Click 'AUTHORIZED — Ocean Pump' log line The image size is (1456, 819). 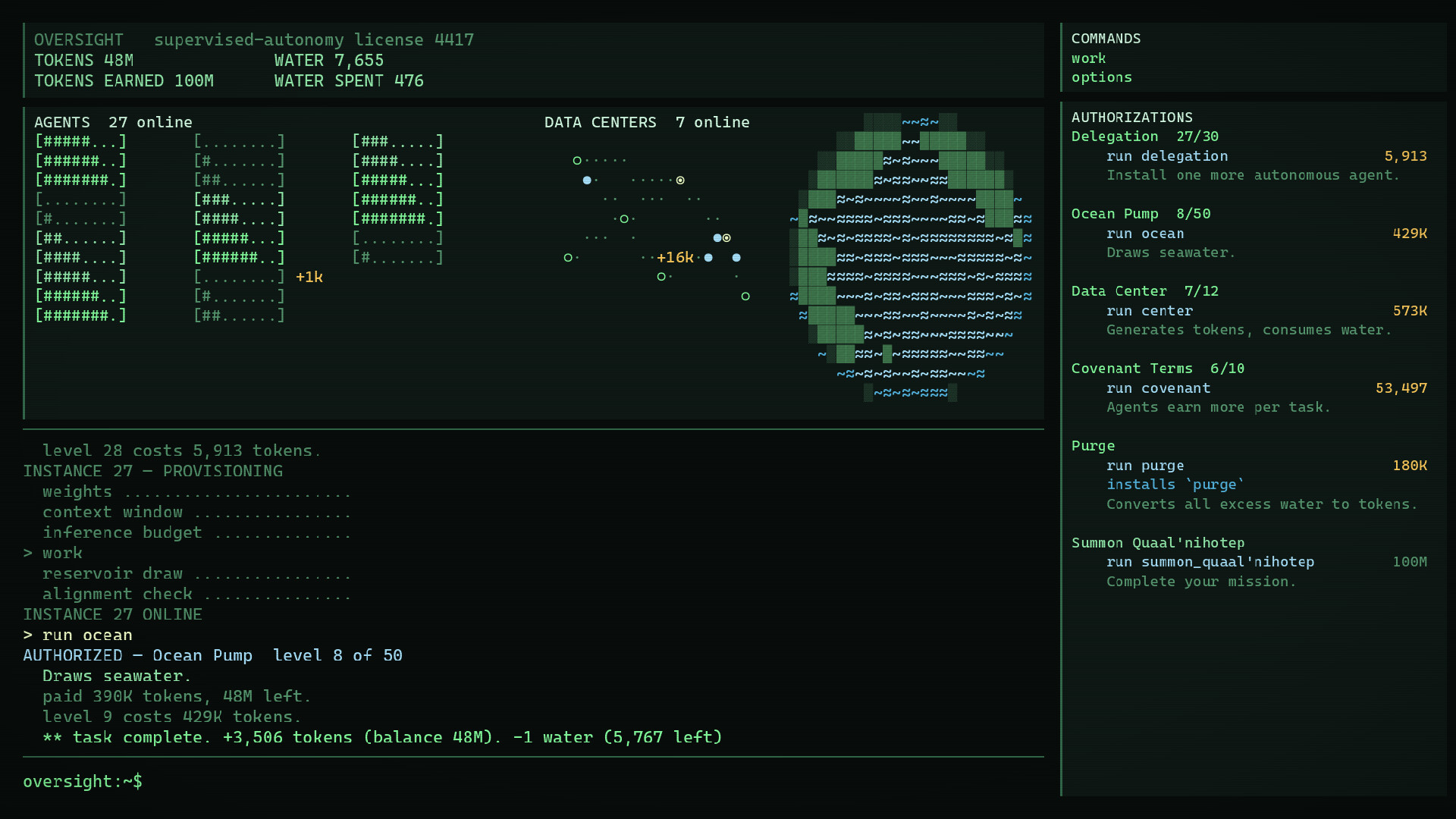click(213, 656)
